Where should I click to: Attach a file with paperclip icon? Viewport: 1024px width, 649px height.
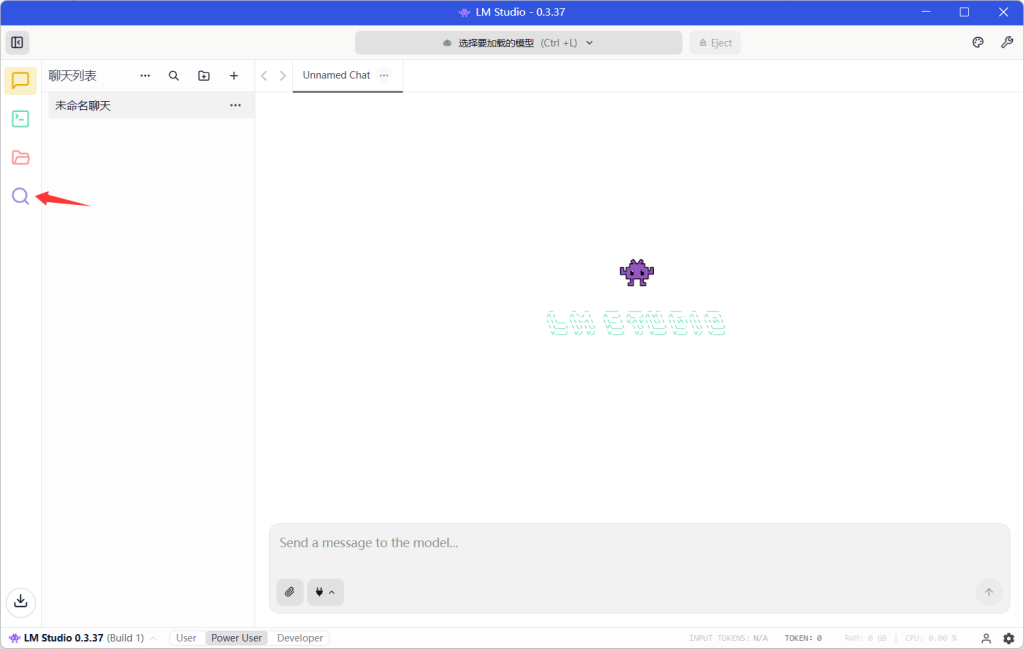pos(290,592)
